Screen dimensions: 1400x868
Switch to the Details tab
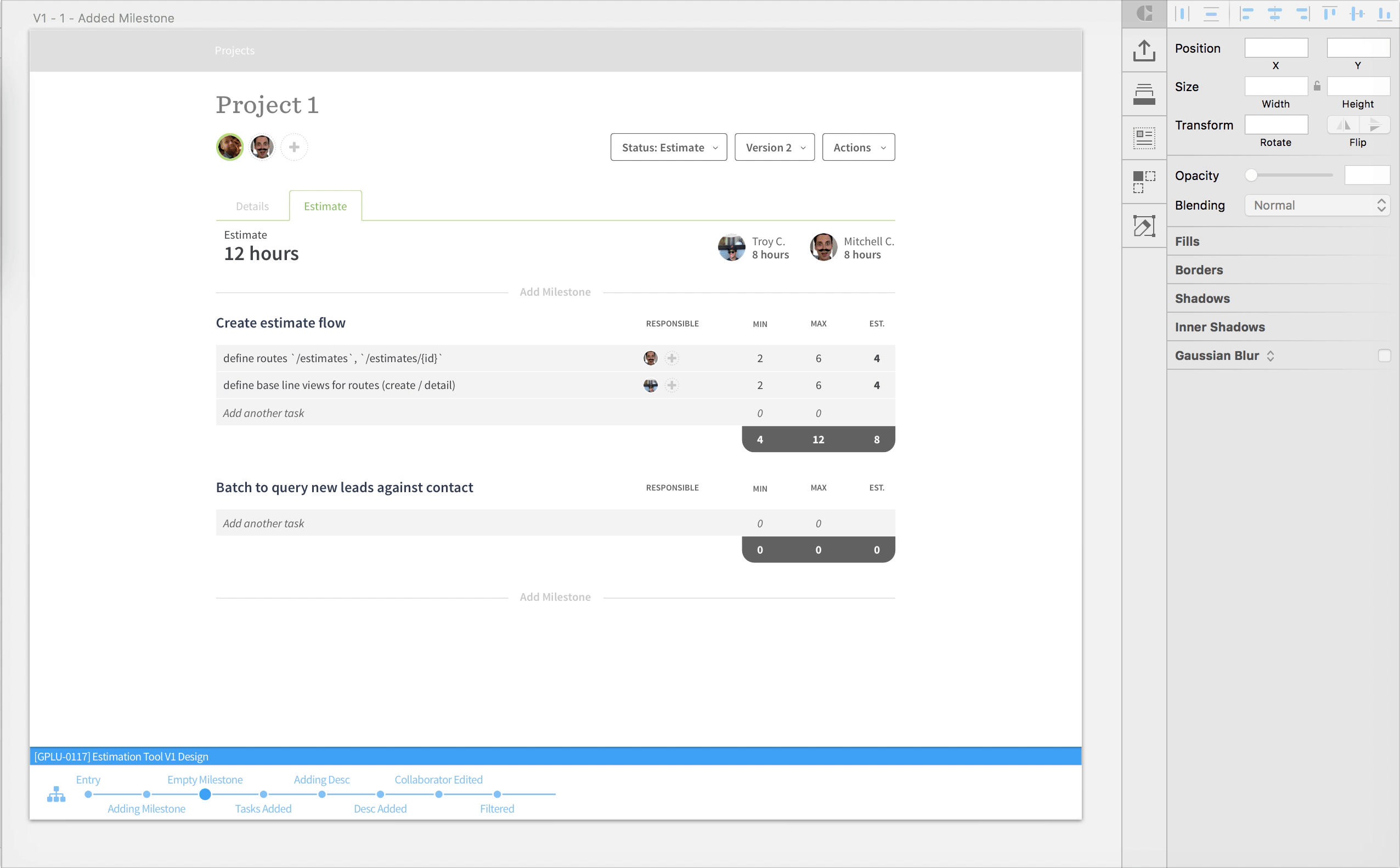[x=252, y=206]
